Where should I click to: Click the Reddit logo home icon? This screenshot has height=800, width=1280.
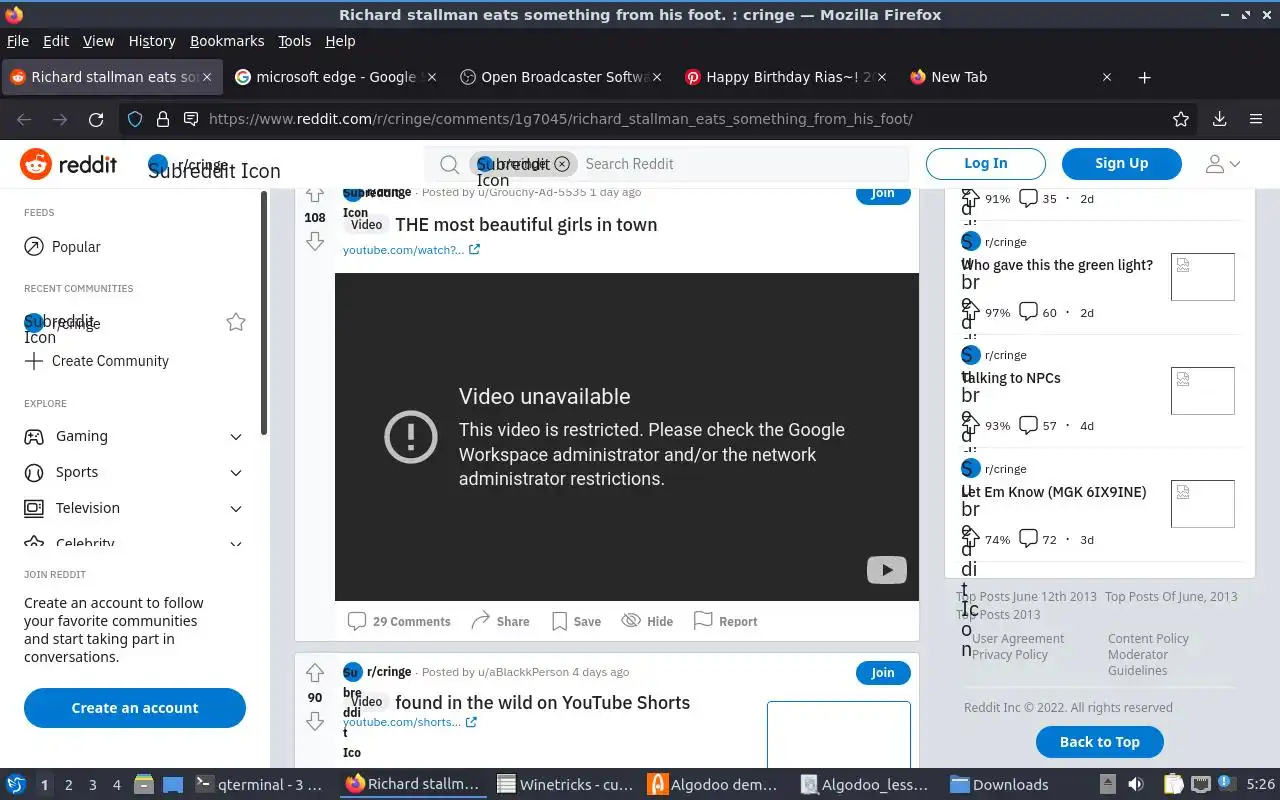[x=36, y=164]
